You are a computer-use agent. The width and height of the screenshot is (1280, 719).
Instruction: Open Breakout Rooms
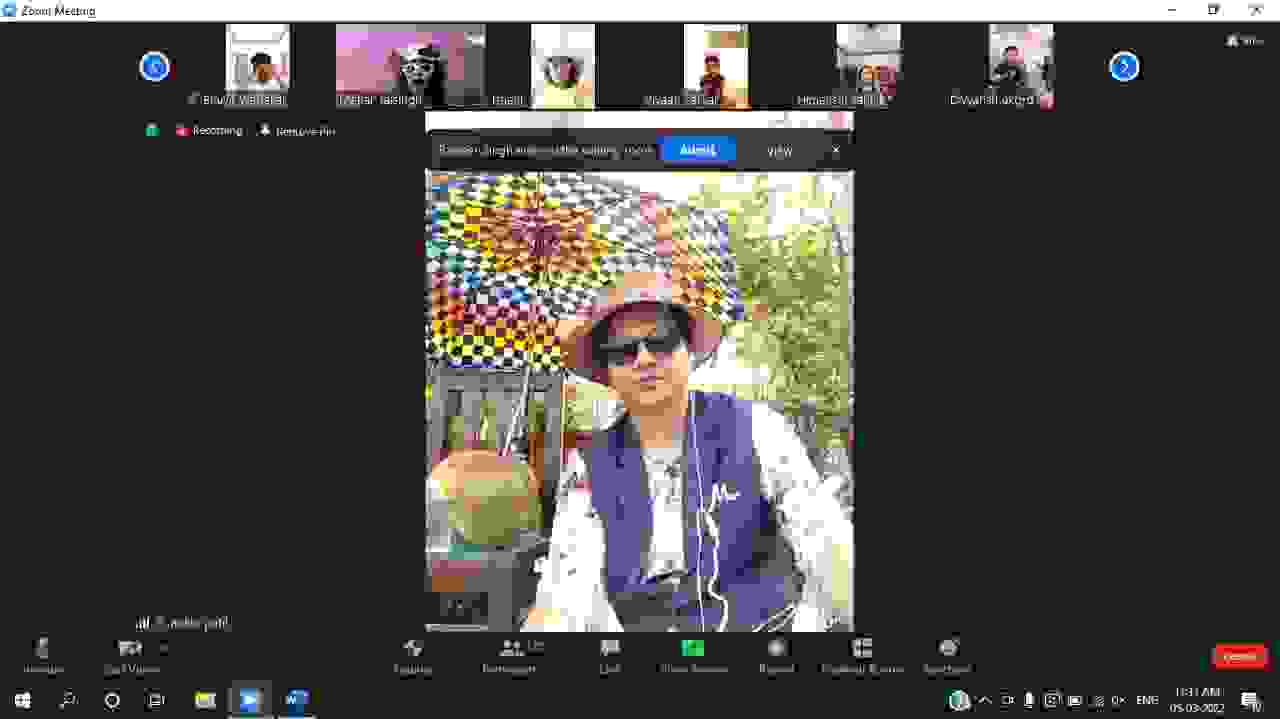coord(862,650)
